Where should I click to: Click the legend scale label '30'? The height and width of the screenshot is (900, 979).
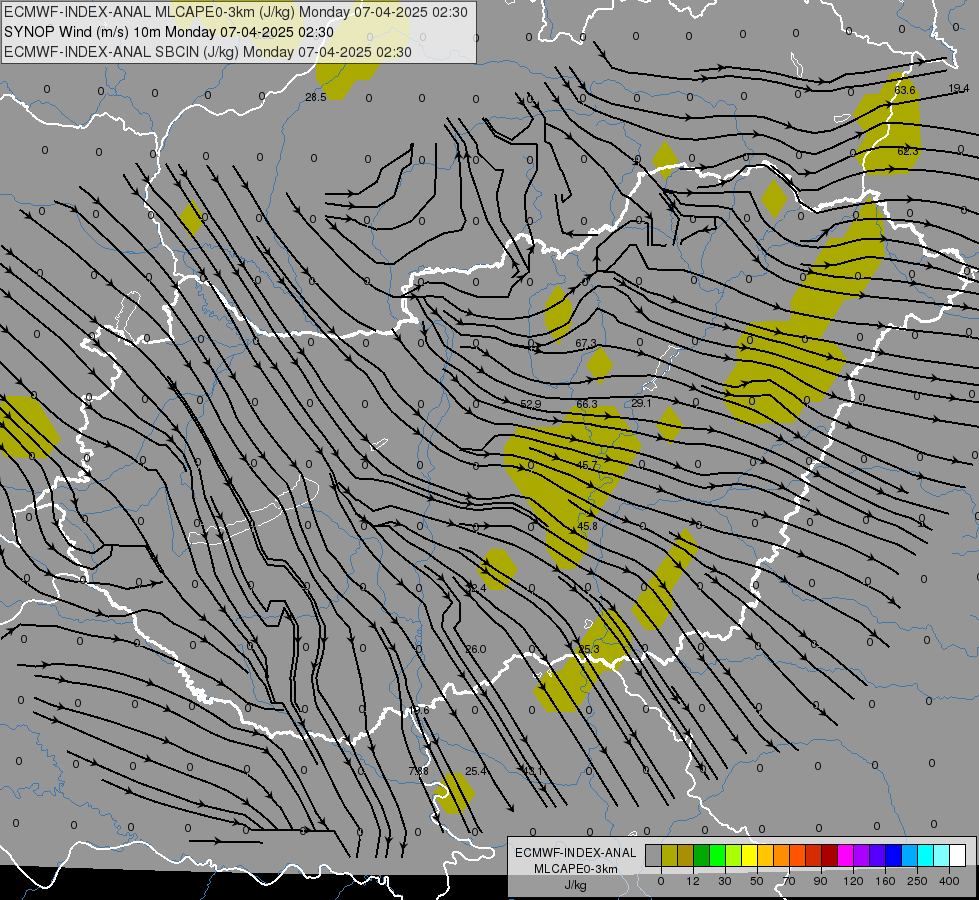click(x=725, y=881)
